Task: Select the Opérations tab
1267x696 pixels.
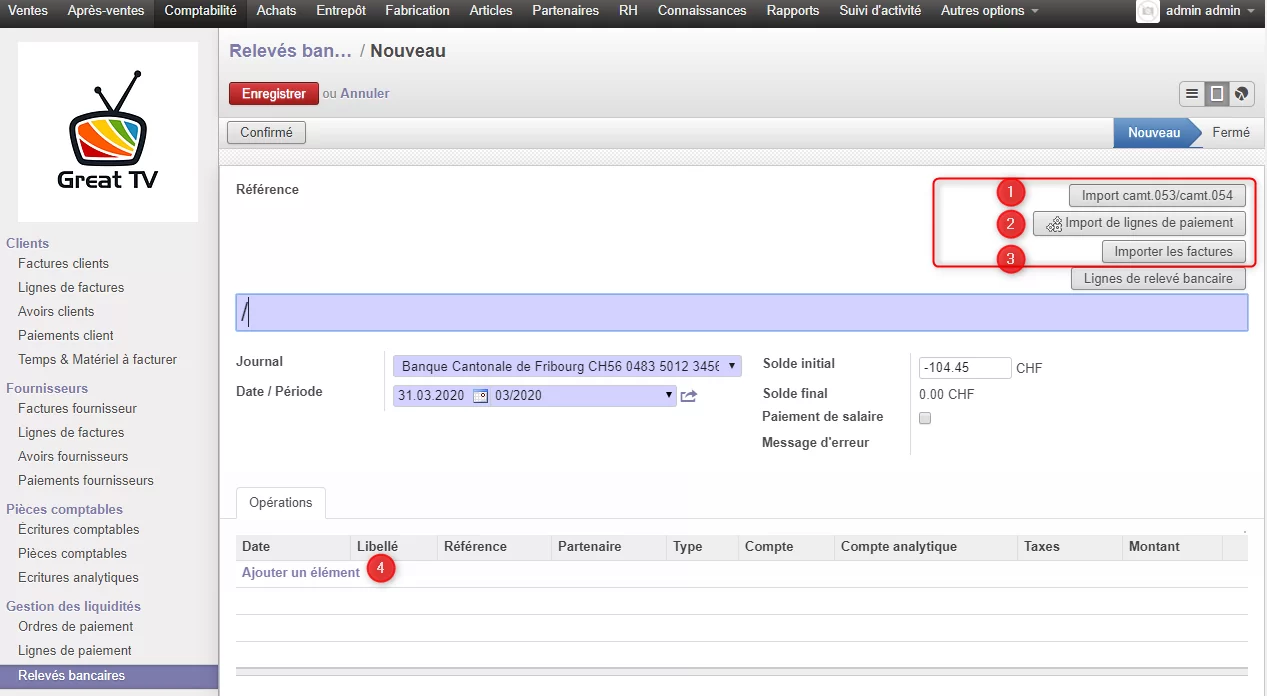Action: point(281,503)
